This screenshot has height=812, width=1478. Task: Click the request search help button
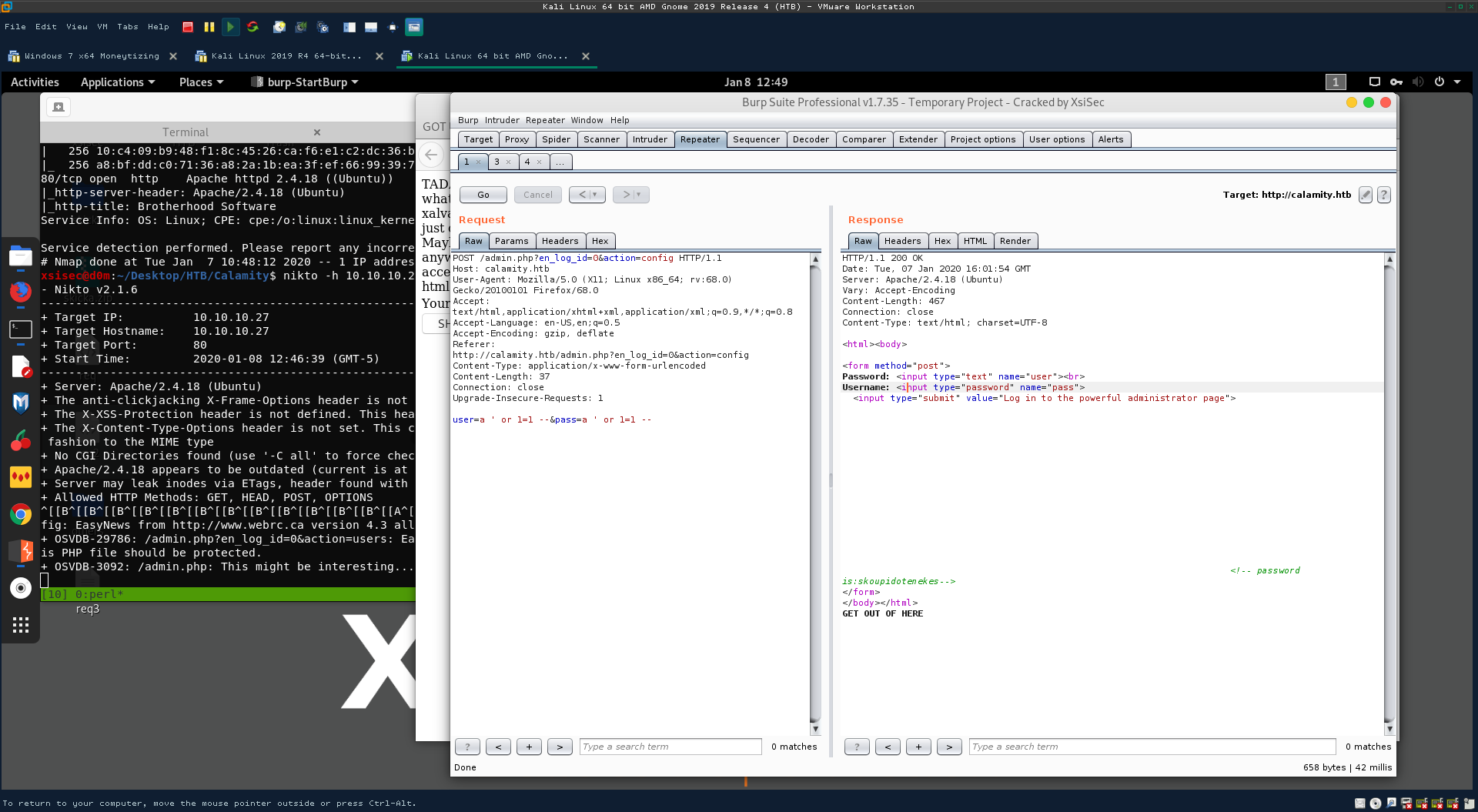(467, 747)
